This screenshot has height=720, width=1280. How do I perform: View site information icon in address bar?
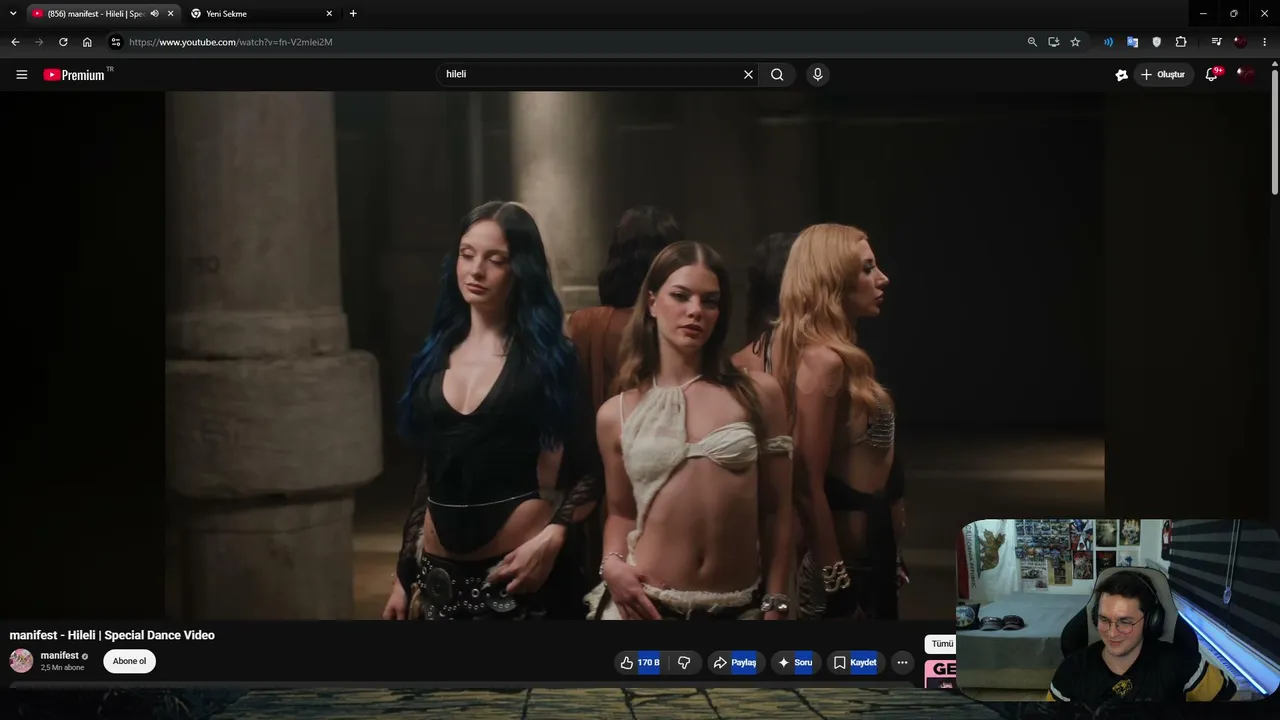[x=115, y=42]
